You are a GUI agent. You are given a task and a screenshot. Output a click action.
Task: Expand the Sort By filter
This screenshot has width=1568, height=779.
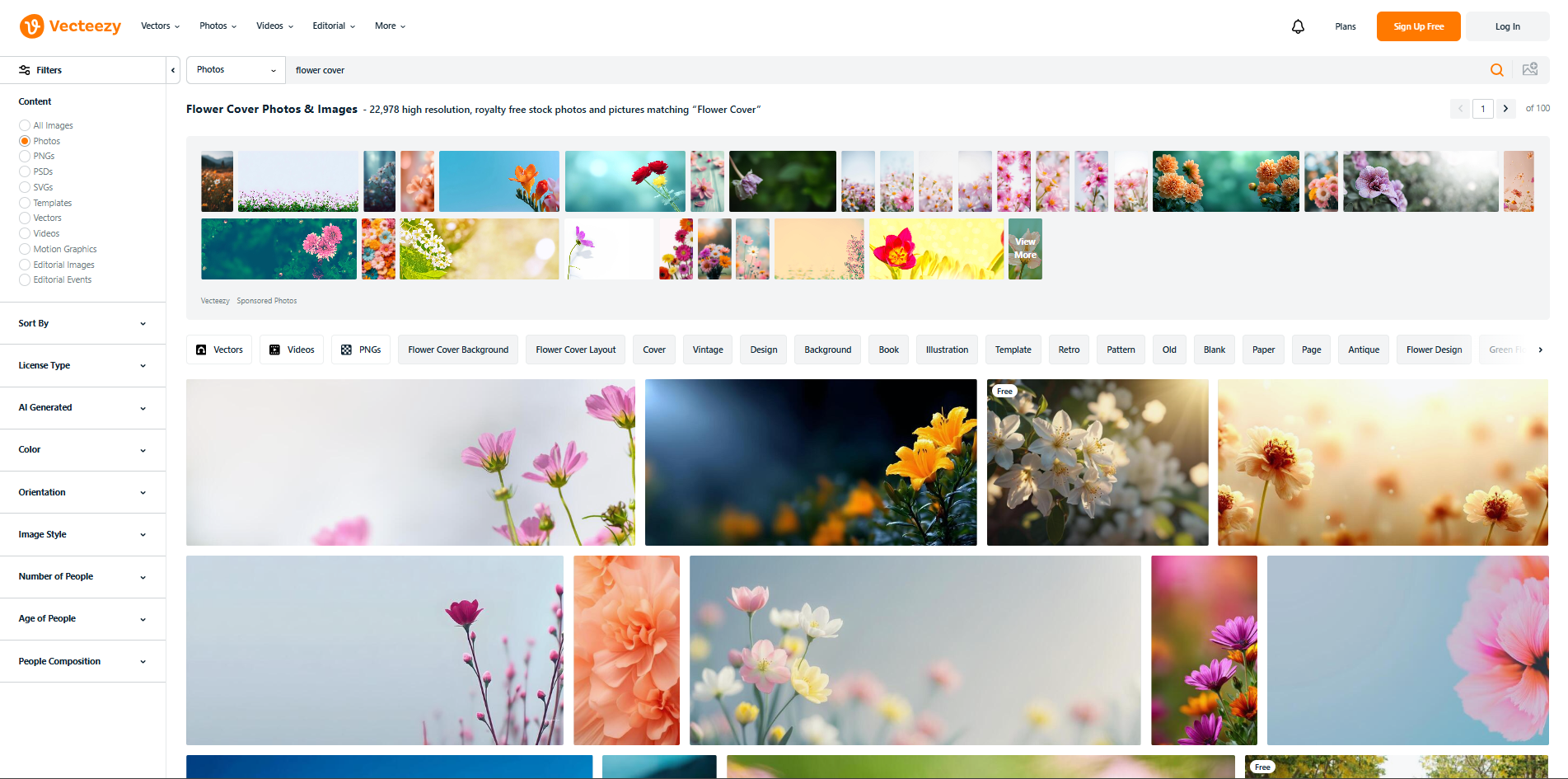(x=82, y=323)
